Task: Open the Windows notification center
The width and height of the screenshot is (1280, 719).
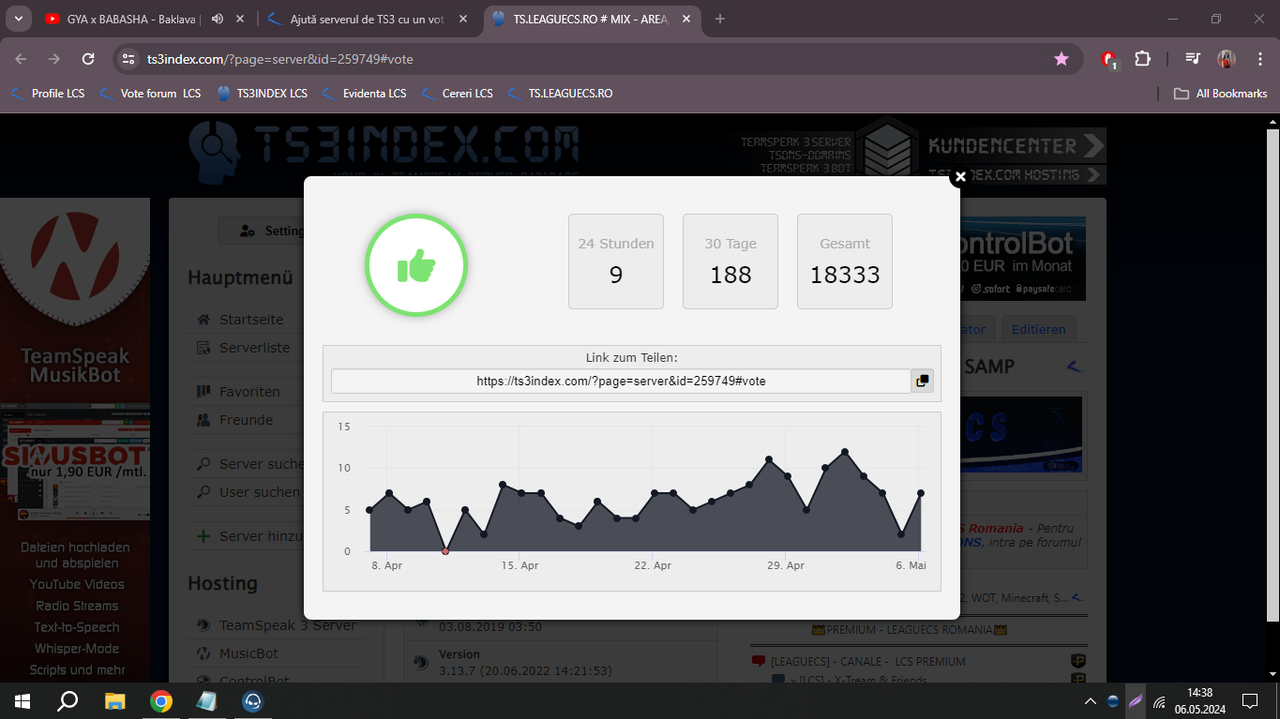Action: 1250,701
